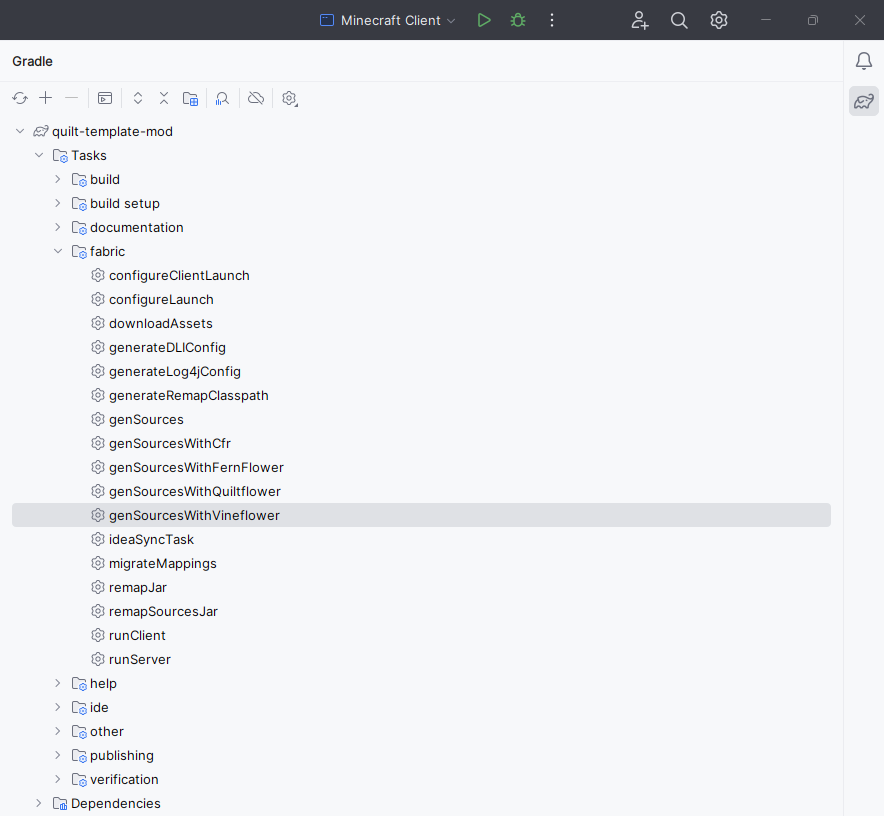Open the IDE settings gear in title bar
Image resolution: width=884 pixels, height=816 pixels.
click(718, 20)
